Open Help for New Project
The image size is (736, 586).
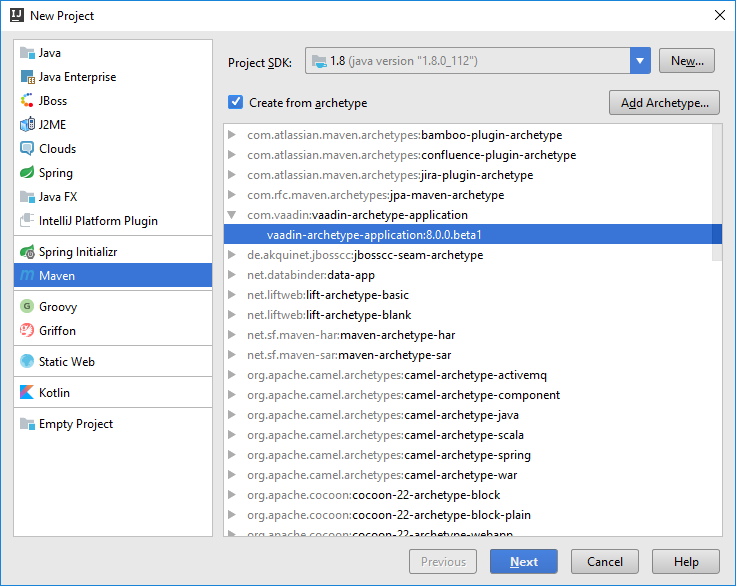point(686,562)
